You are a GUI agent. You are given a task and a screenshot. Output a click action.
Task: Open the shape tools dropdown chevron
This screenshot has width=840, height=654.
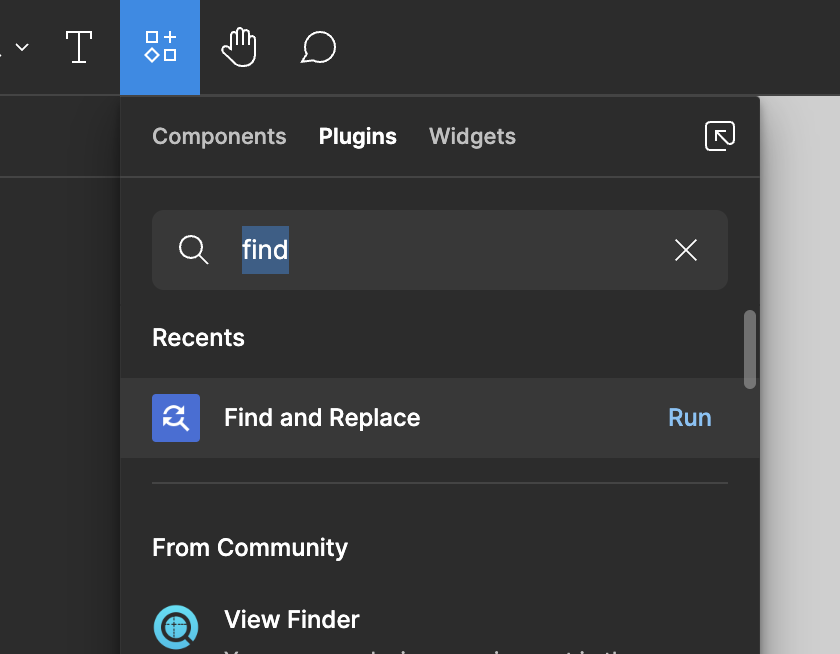tap(22, 47)
